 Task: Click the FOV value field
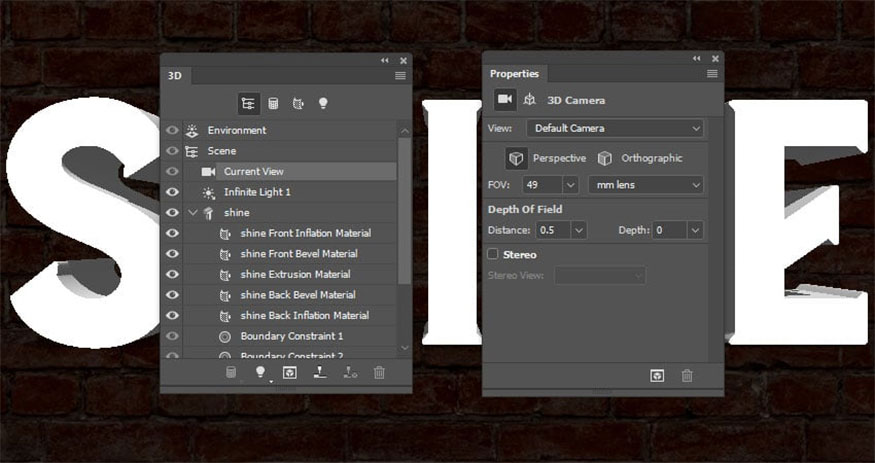click(x=542, y=185)
